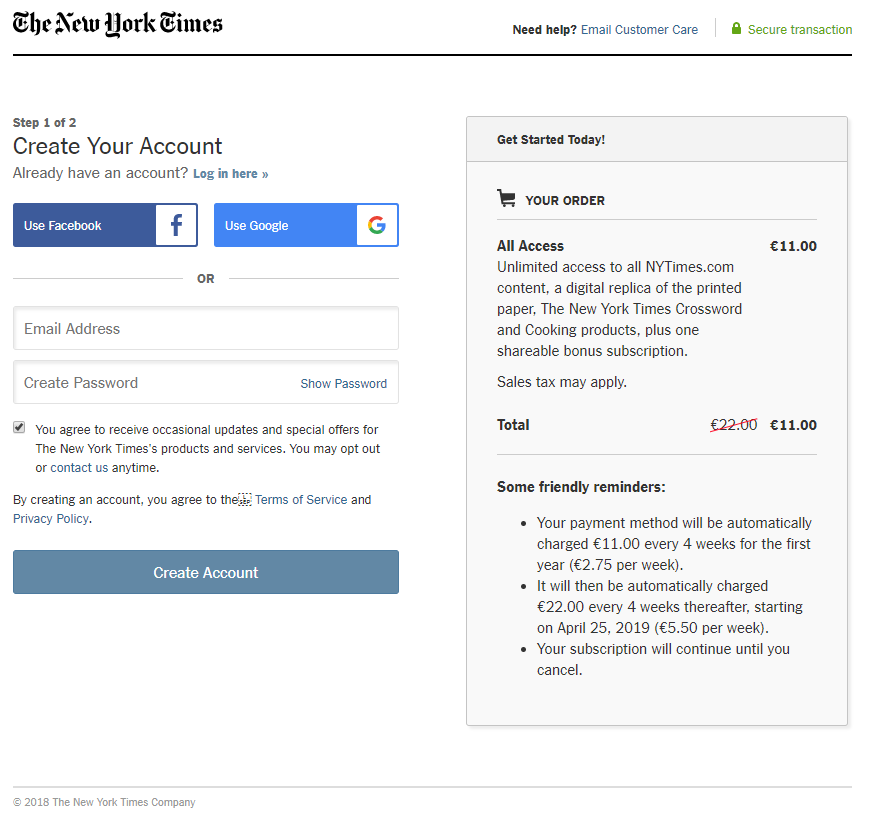Image resolution: width=884 pixels, height=823 pixels.
Task: Click the Facebook 'f' logo icon
Action: click(176, 225)
